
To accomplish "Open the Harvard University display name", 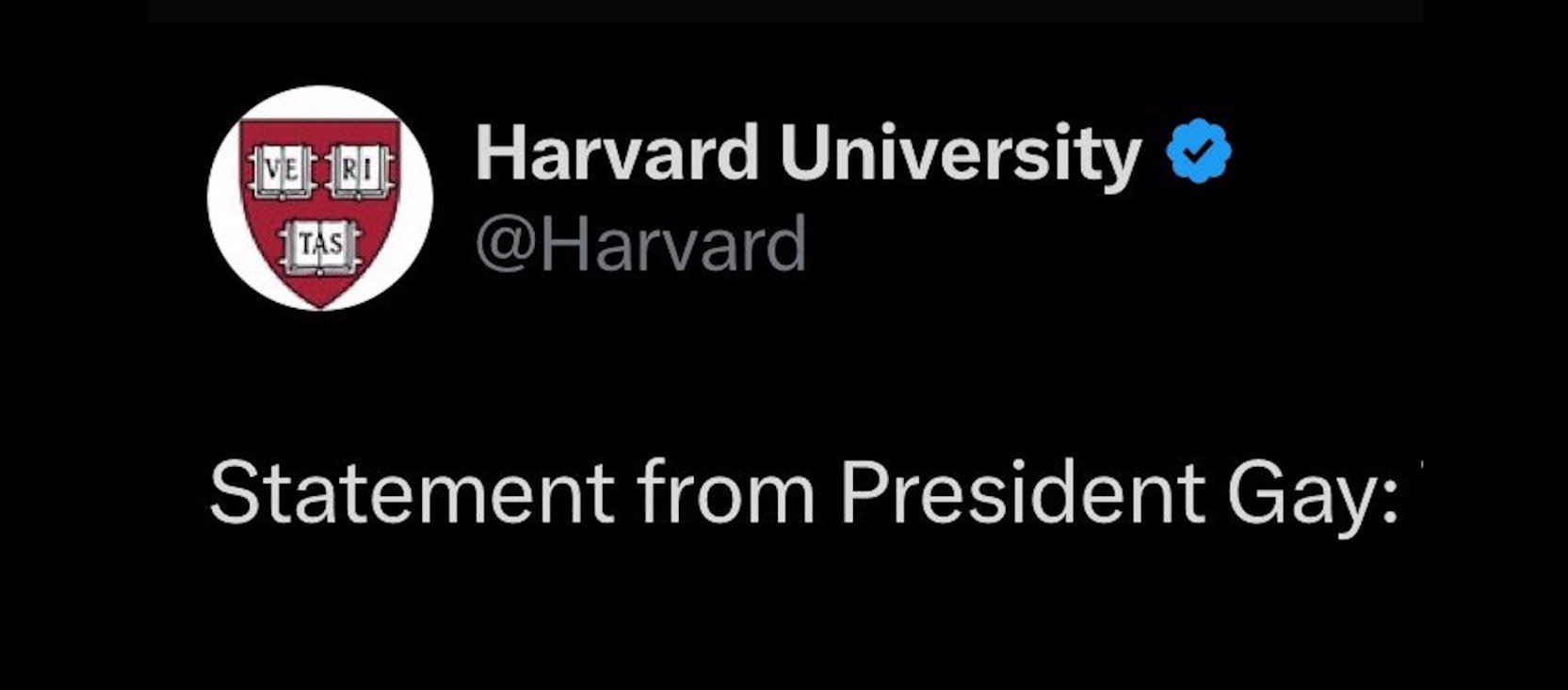I will point(808,152).
